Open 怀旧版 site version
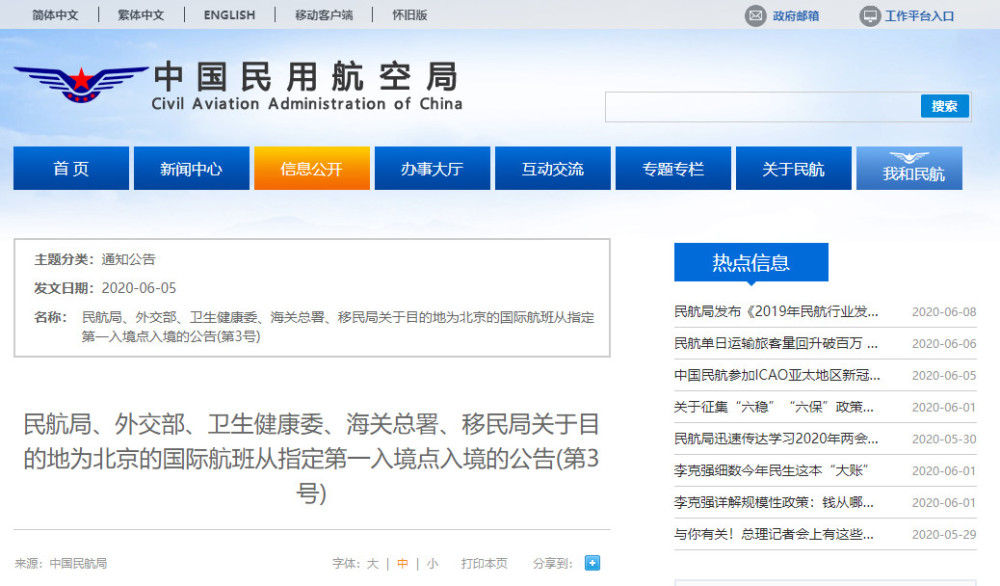The width and height of the screenshot is (1000, 586). 409,15
